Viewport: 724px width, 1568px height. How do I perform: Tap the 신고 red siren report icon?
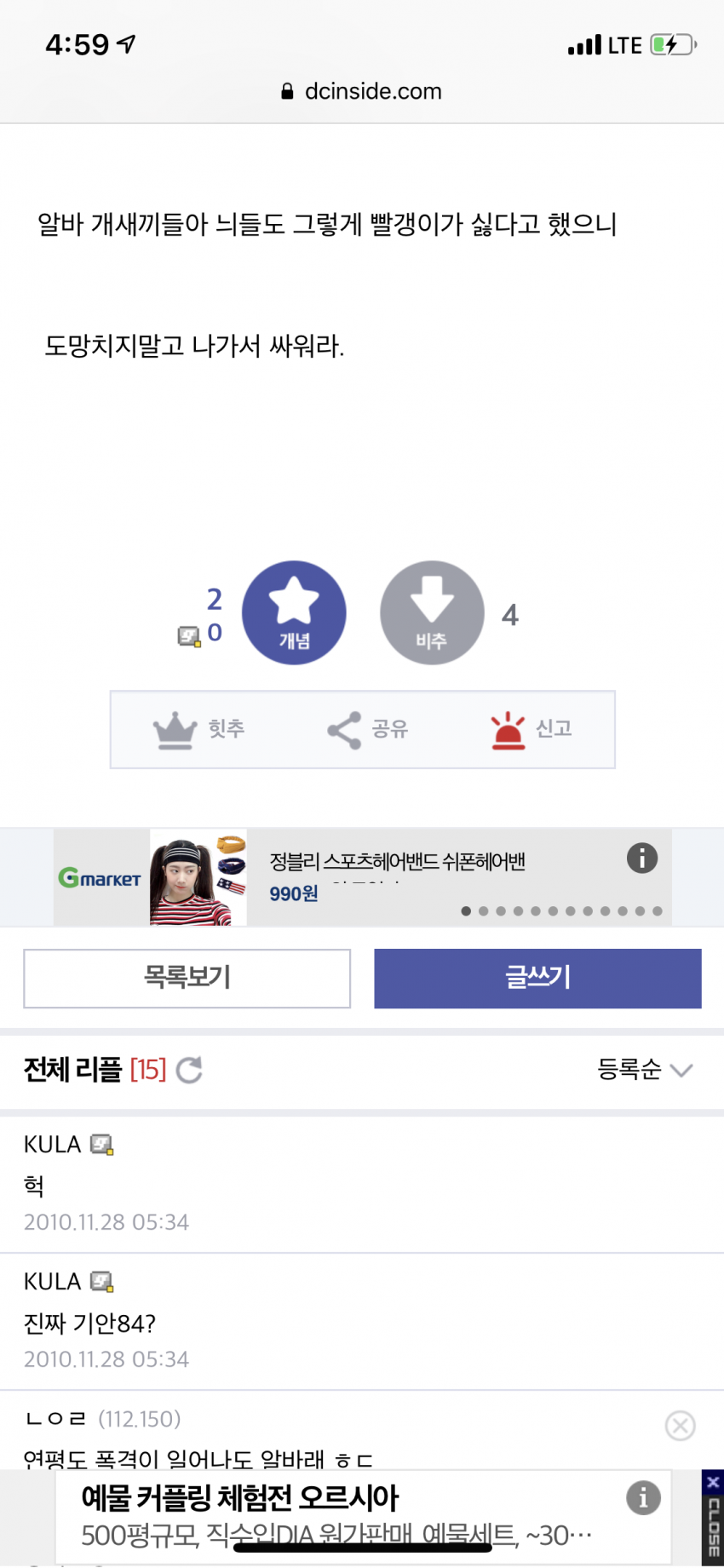[509, 730]
